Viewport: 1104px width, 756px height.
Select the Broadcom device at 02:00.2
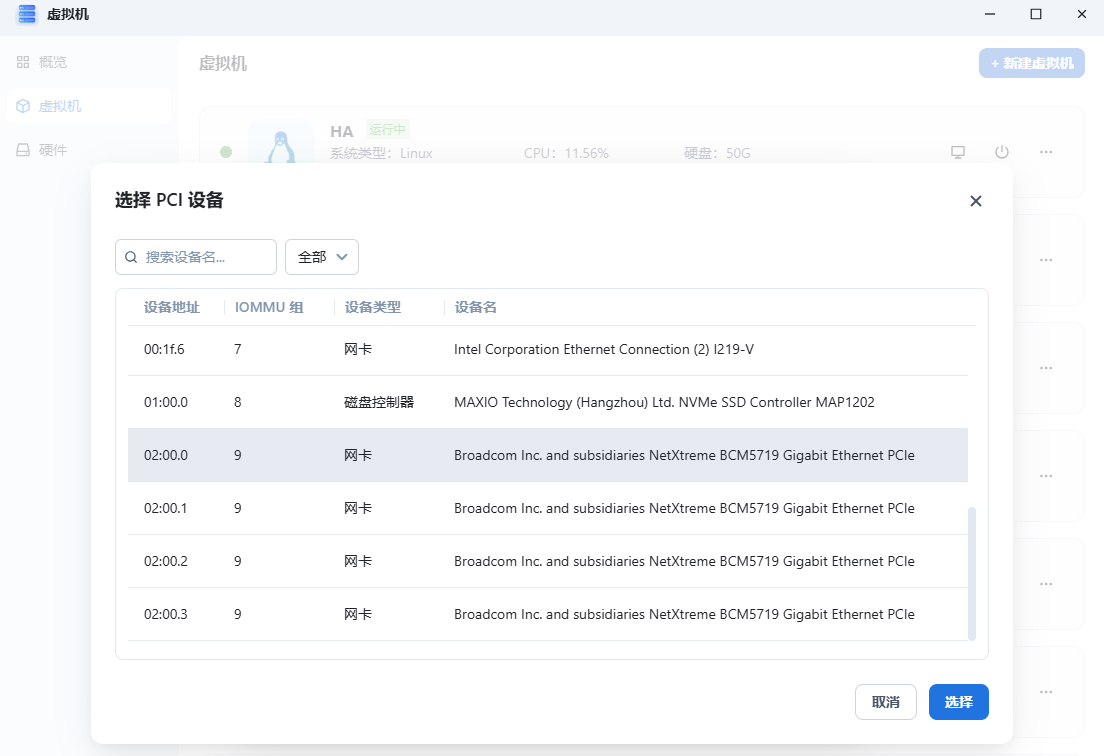548,561
